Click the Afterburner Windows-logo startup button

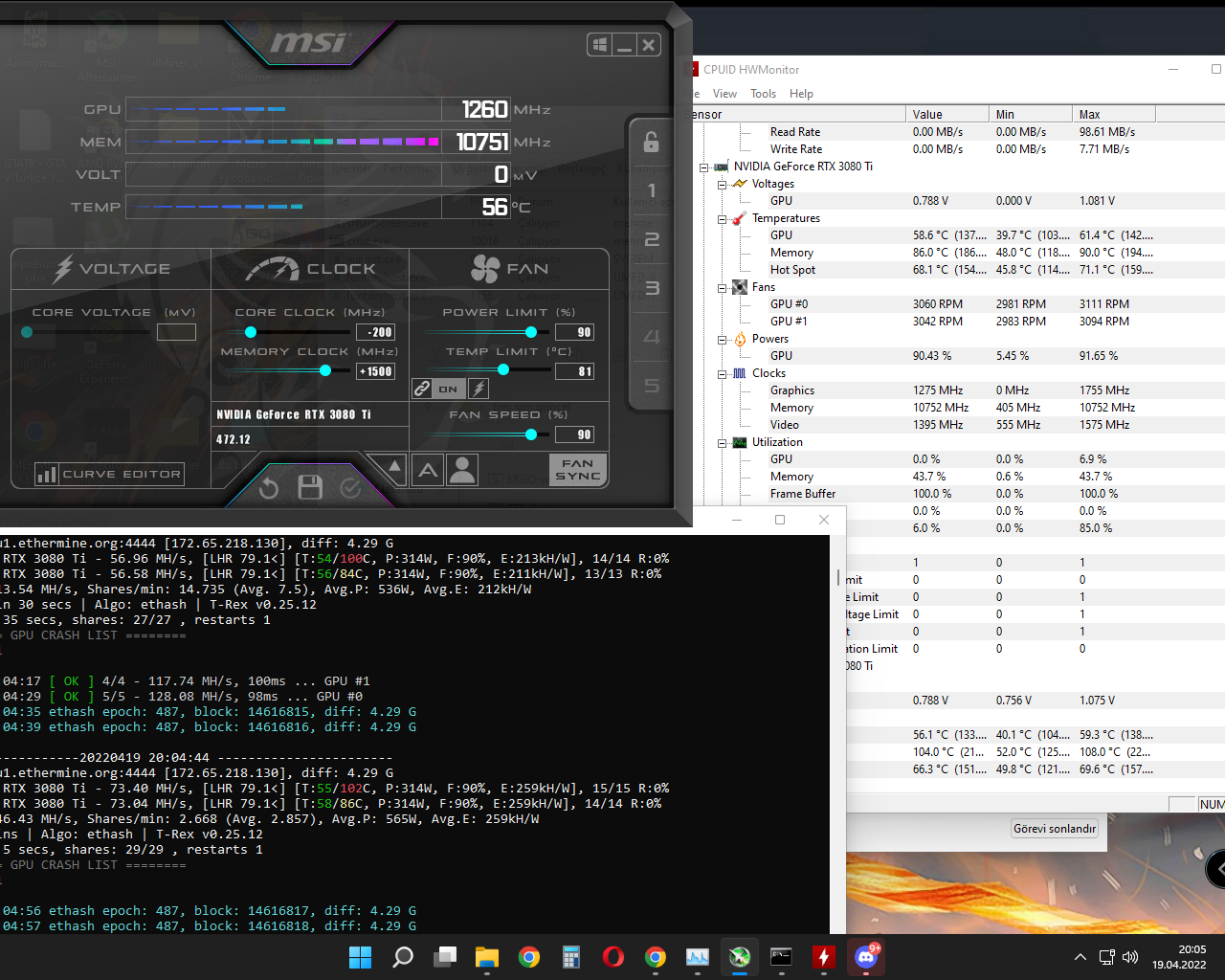(x=600, y=45)
